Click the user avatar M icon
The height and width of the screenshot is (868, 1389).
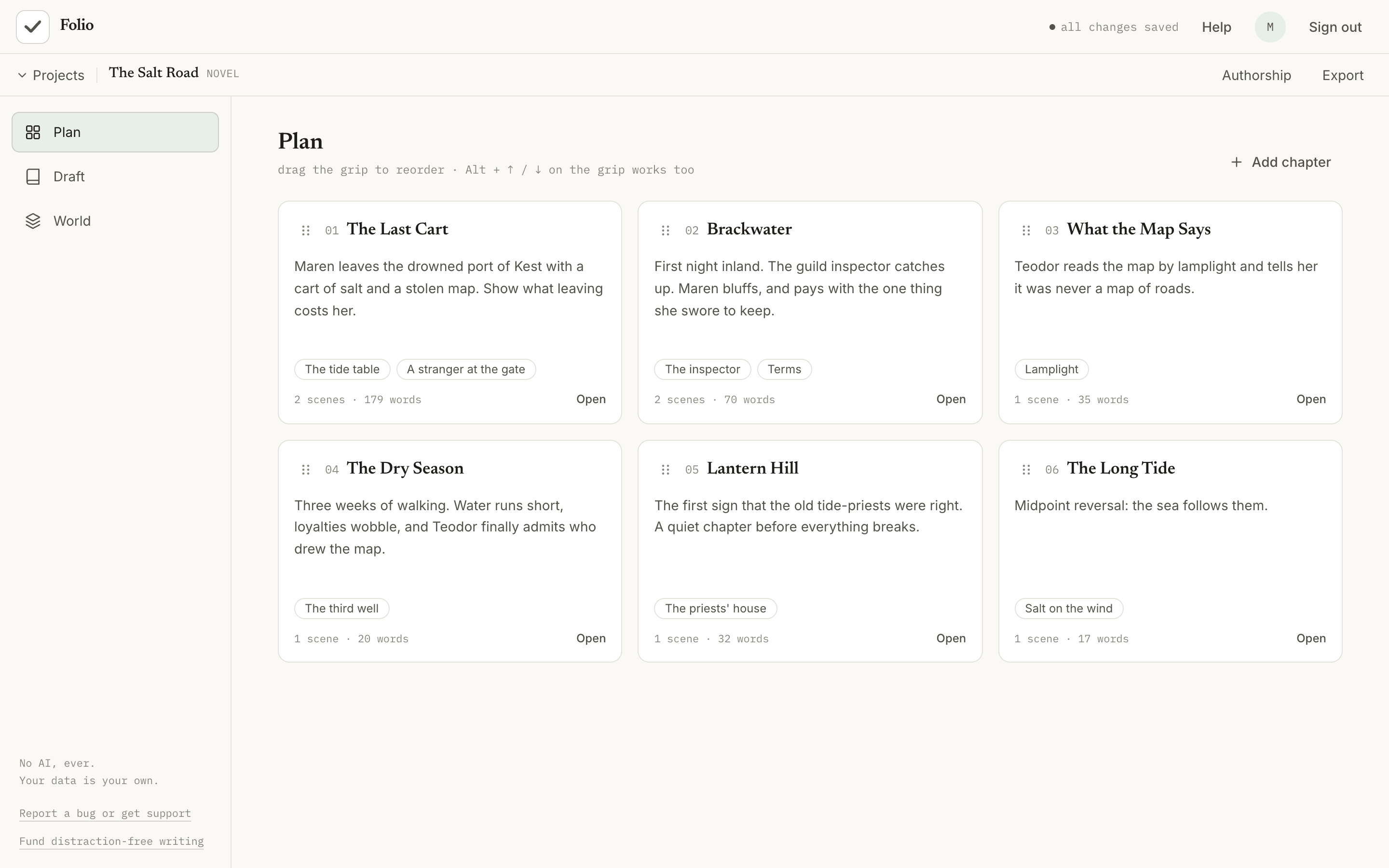tap(1269, 27)
